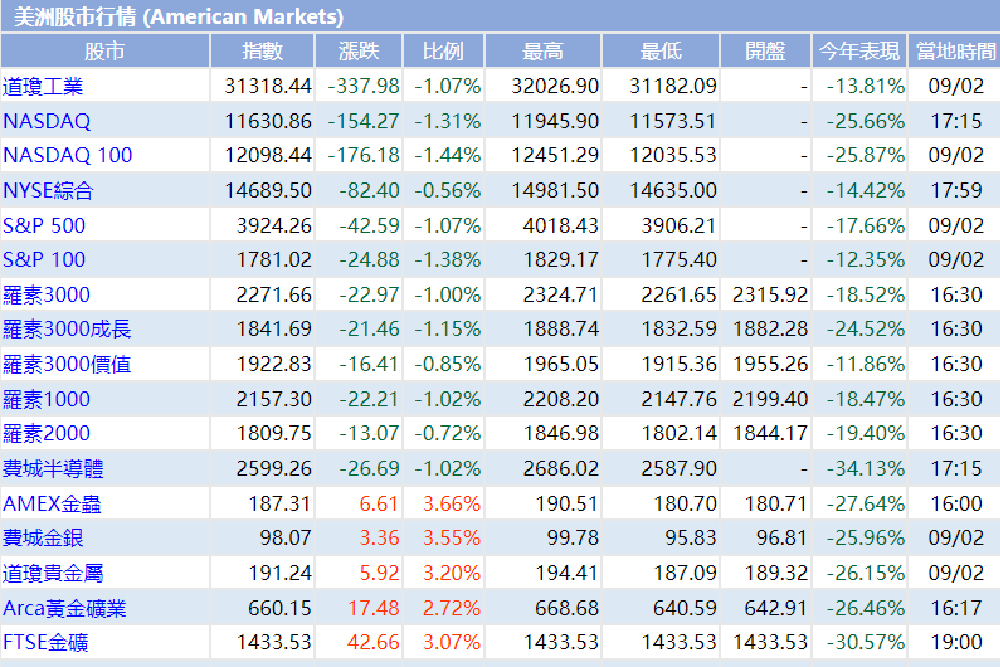
Task: Select the index value 660.15
Action: coord(280,608)
